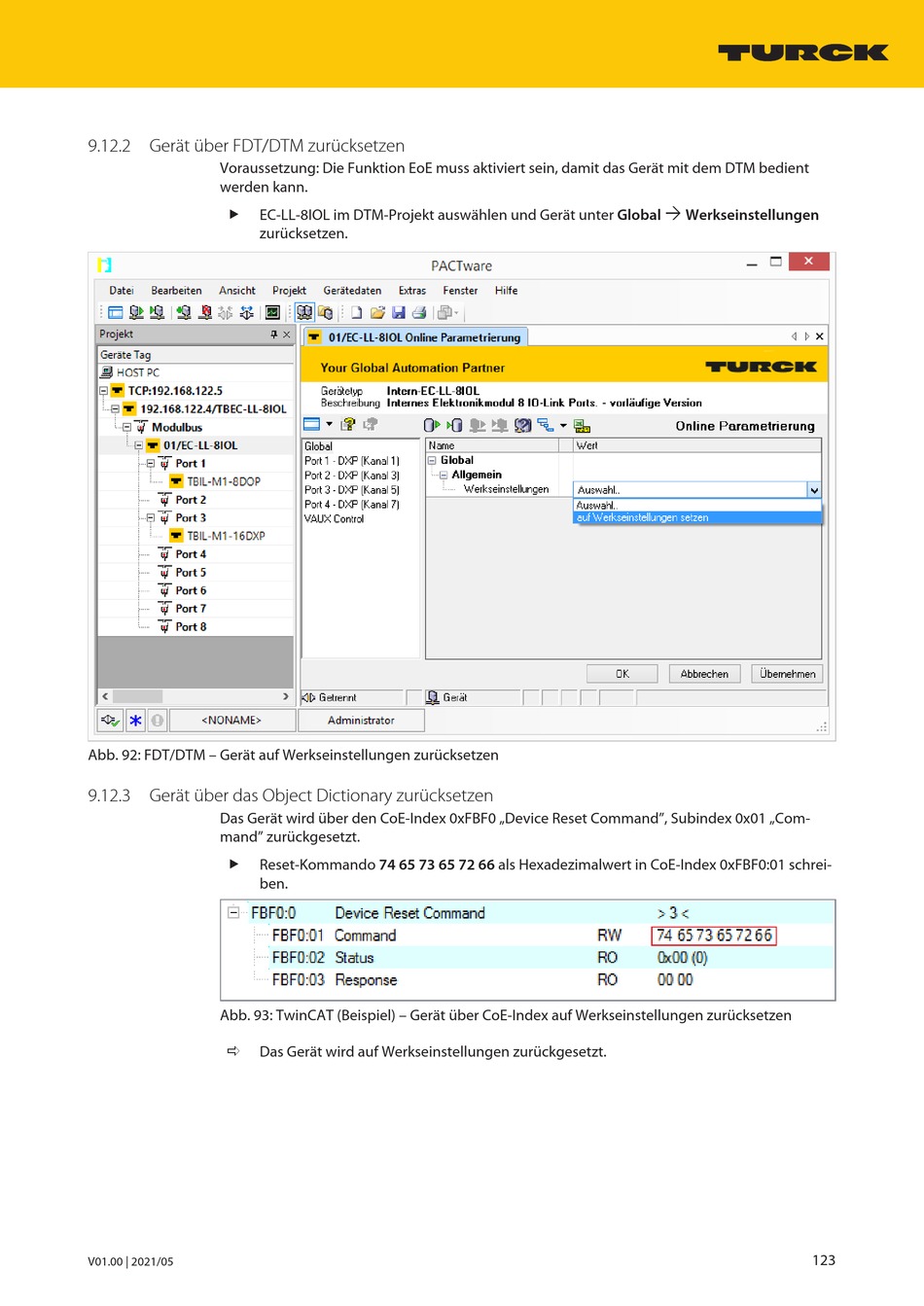
Task: Open the Gerätedaten menu
Action: pos(352,291)
